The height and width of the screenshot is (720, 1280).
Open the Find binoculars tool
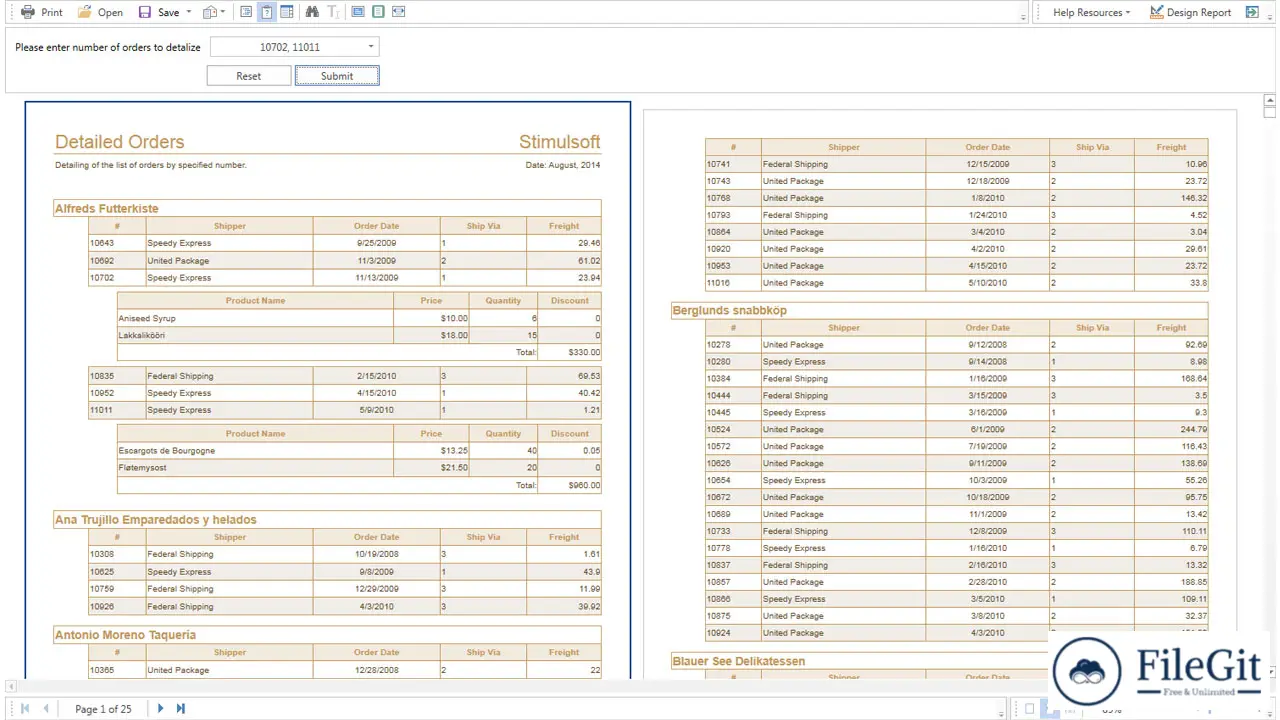tap(312, 12)
